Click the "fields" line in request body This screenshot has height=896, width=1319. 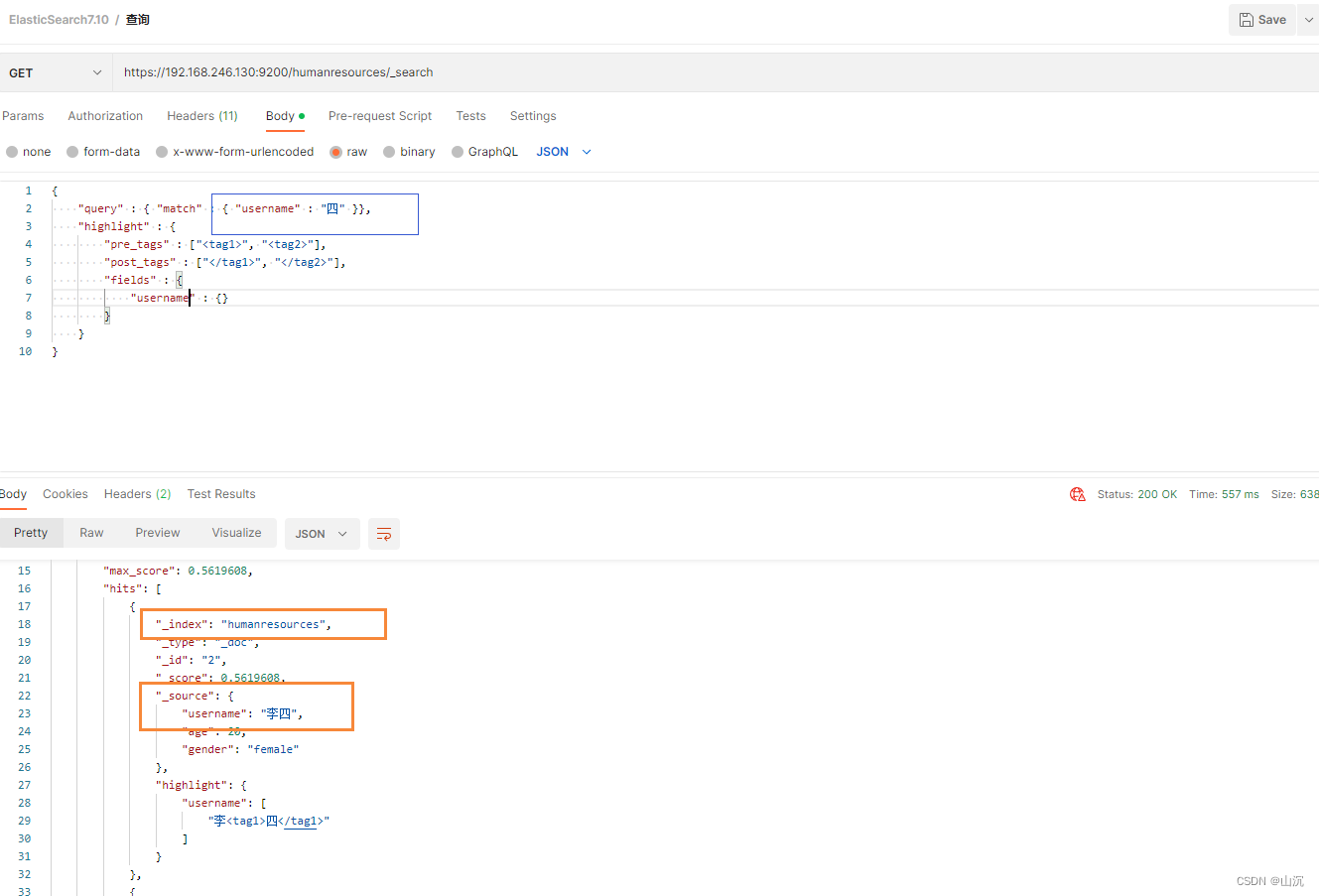143,280
